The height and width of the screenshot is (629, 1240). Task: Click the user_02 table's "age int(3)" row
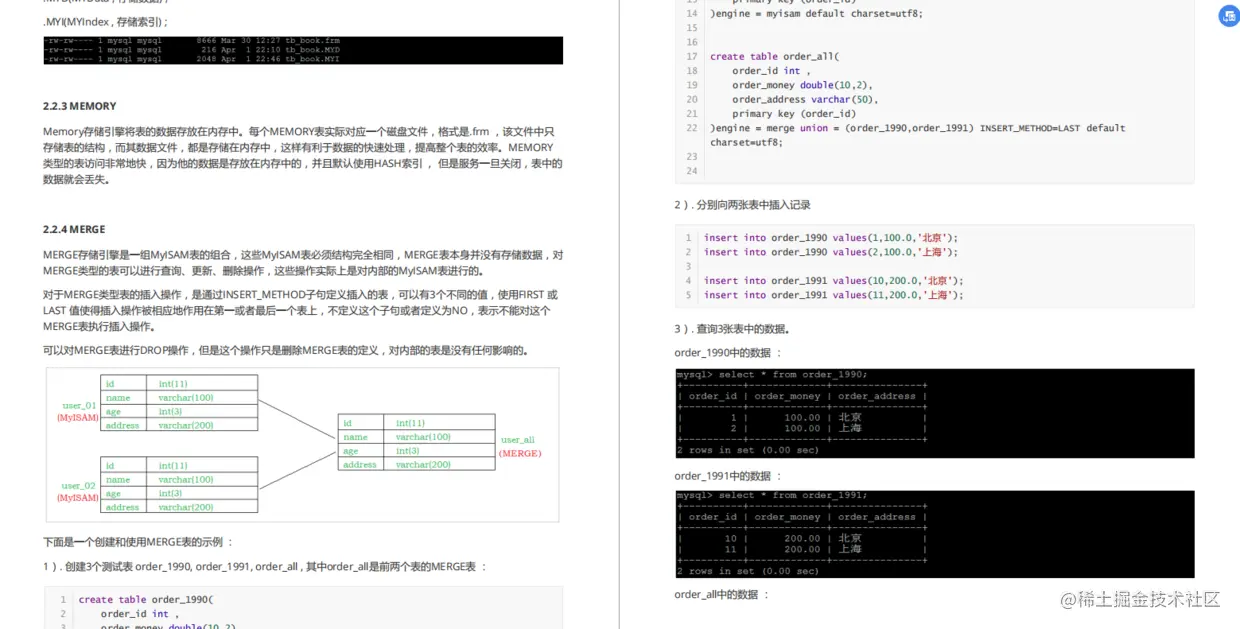coord(179,493)
